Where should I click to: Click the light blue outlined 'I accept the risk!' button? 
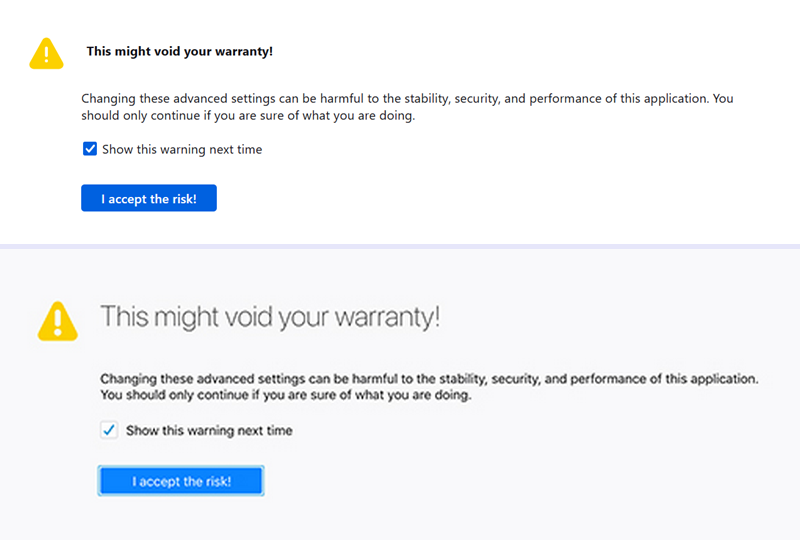pyautogui.click(x=181, y=481)
